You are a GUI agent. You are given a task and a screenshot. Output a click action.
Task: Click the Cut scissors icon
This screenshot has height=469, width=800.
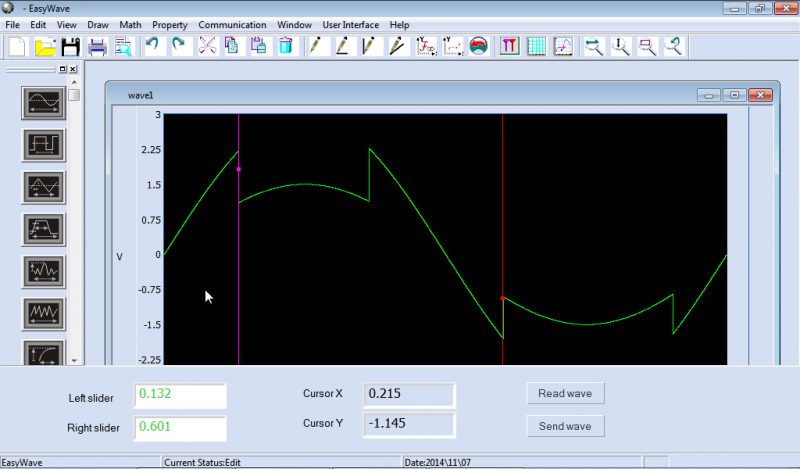click(x=208, y=46)
